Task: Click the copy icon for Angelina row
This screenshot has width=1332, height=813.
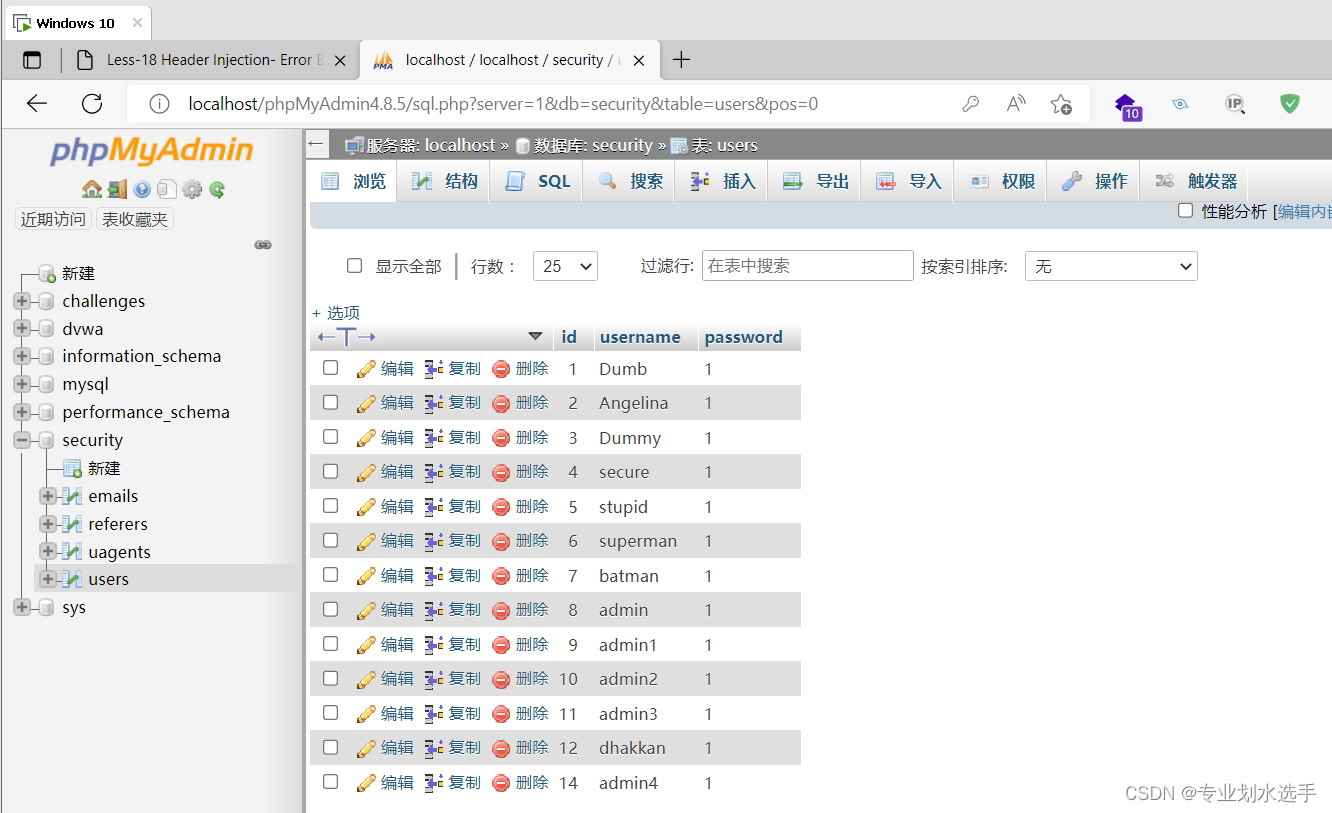Action: 434,403
